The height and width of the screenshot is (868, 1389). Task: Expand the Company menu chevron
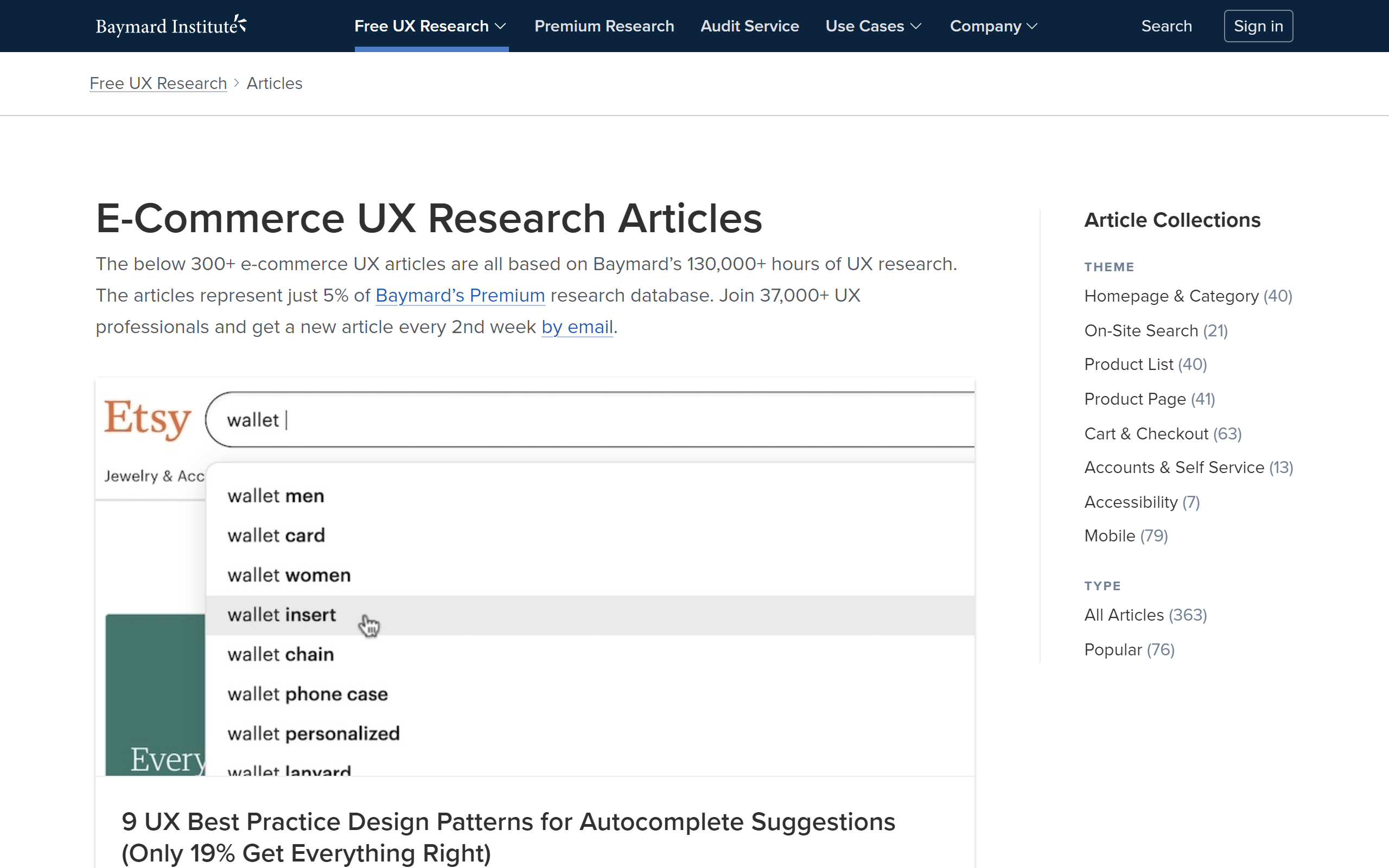pyautogui.click(x=1032, y=27)
